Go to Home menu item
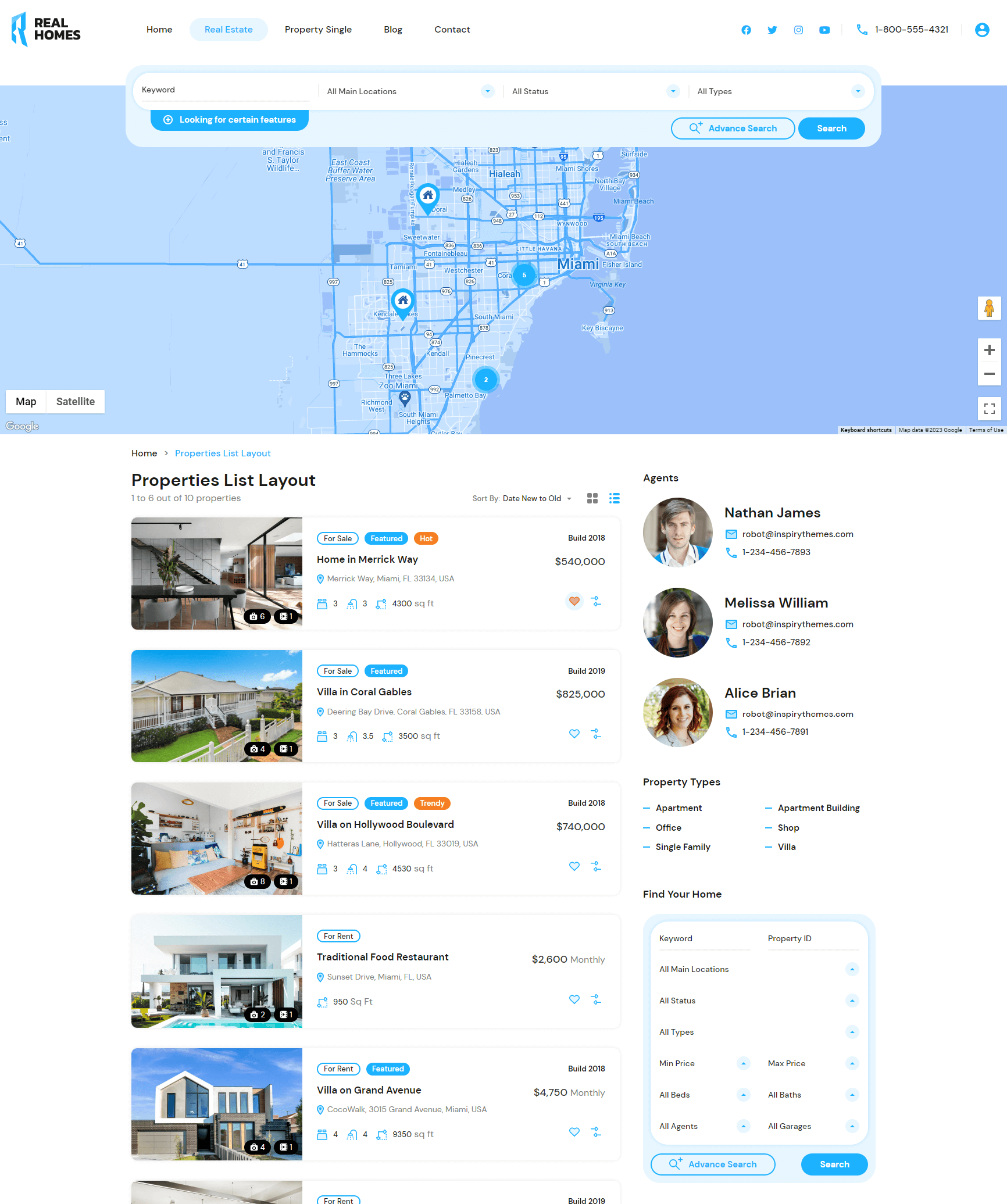1007x1204 pixels. click(x=159, y=30)
